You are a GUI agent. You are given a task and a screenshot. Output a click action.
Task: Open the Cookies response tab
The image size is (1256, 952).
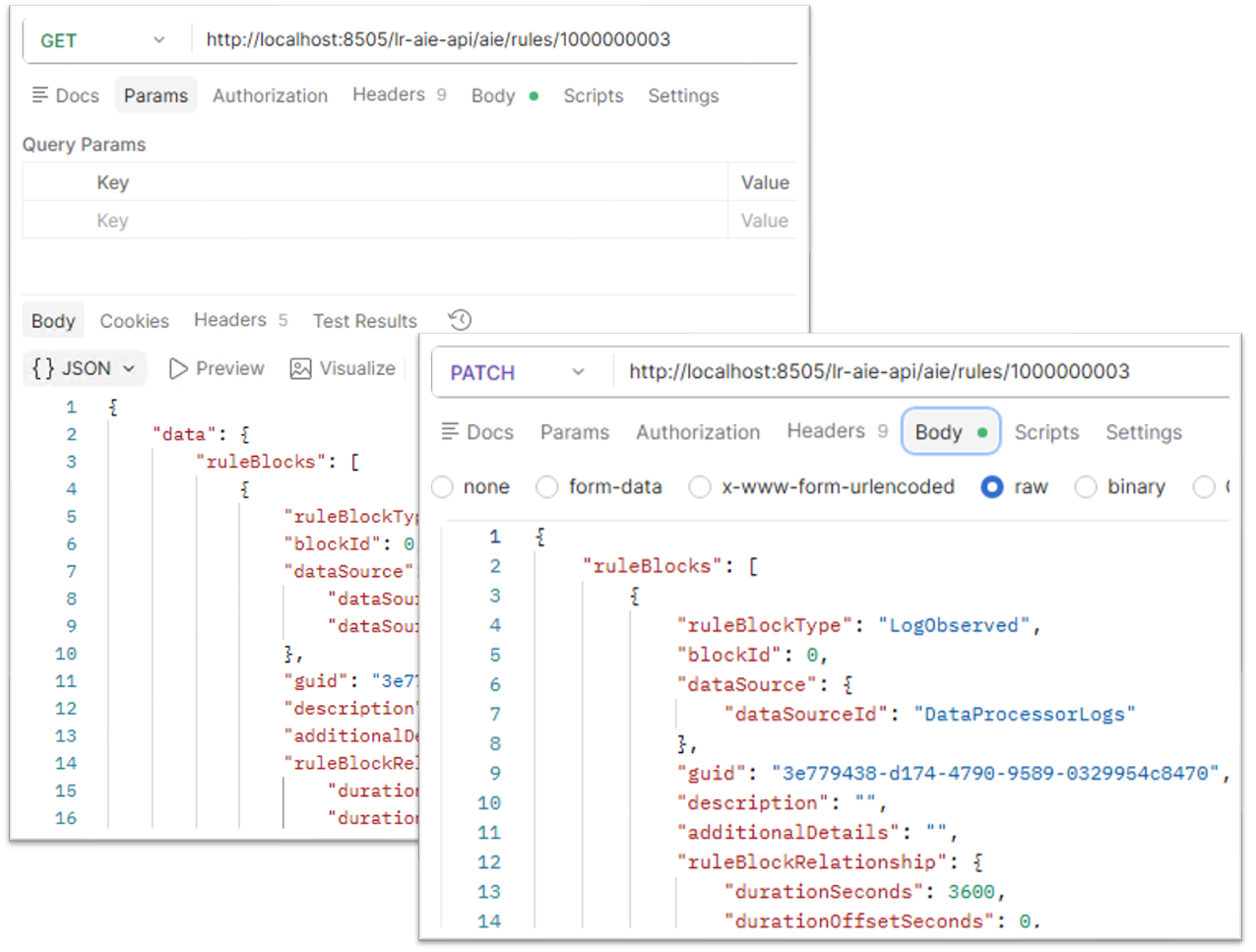point(135,321)
